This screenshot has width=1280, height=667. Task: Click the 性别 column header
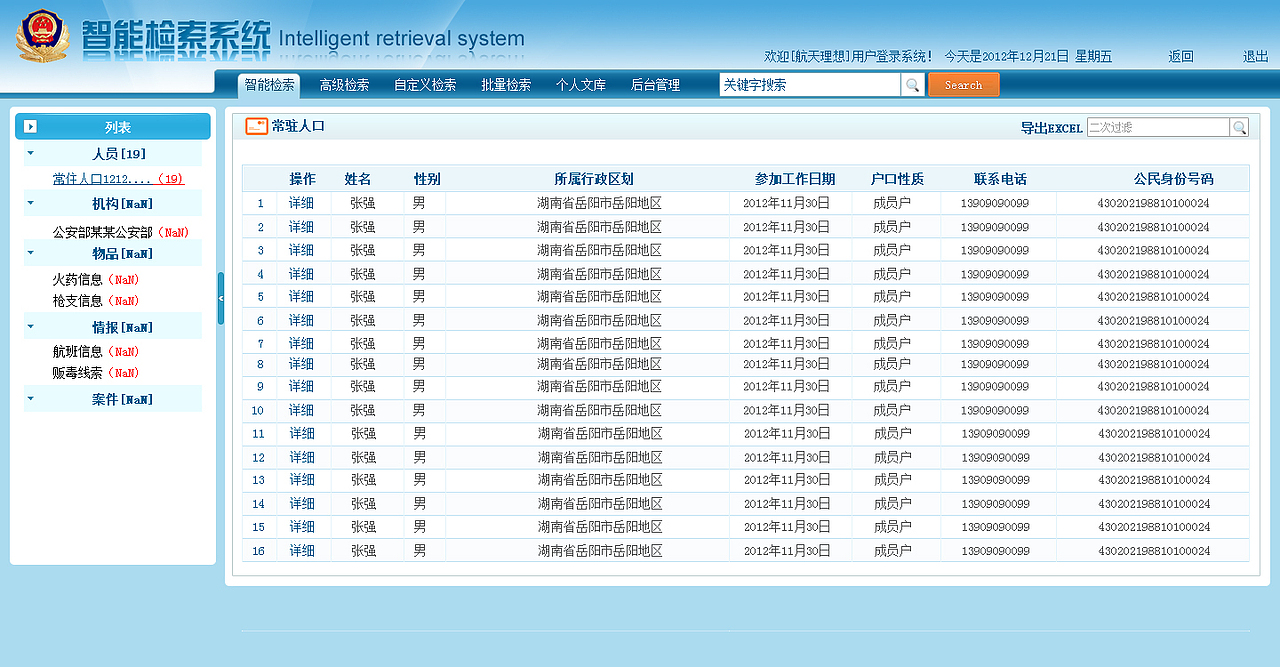pyautogui.click(x=427, y=179)
